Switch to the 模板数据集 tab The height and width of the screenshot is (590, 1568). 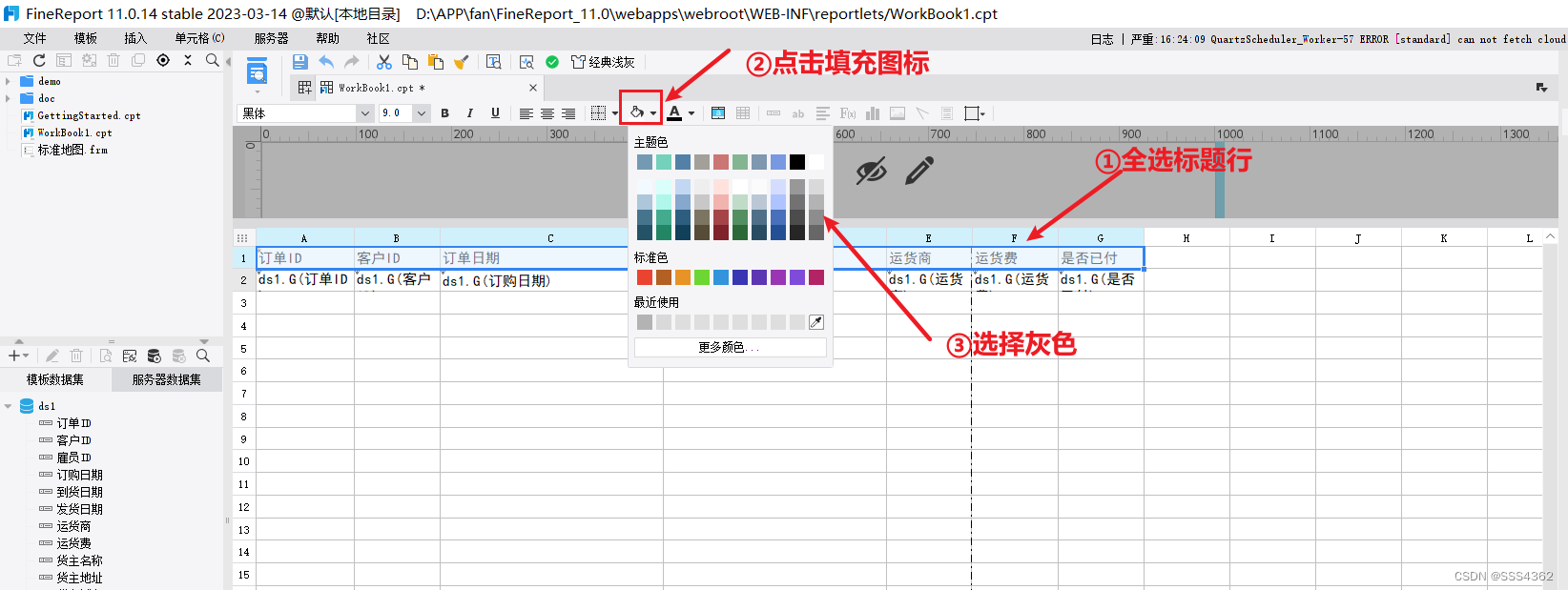55,379
